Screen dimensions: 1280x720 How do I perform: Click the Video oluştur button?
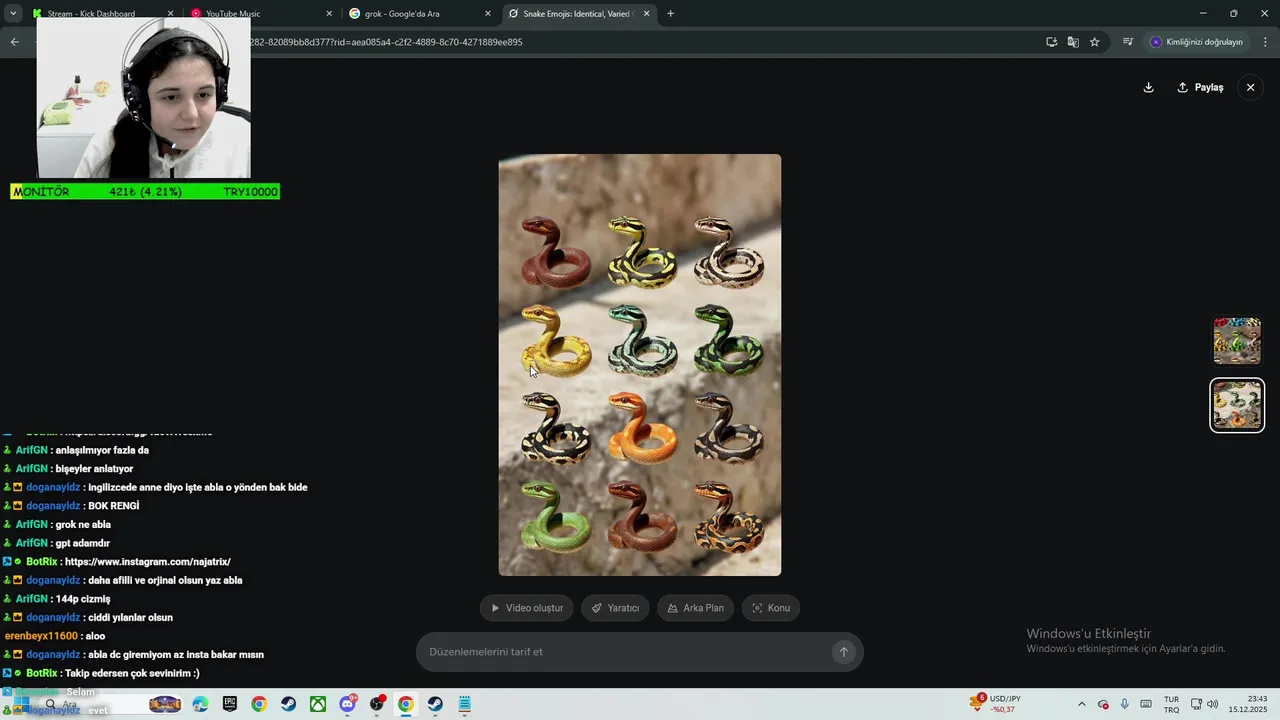(526, 608)
